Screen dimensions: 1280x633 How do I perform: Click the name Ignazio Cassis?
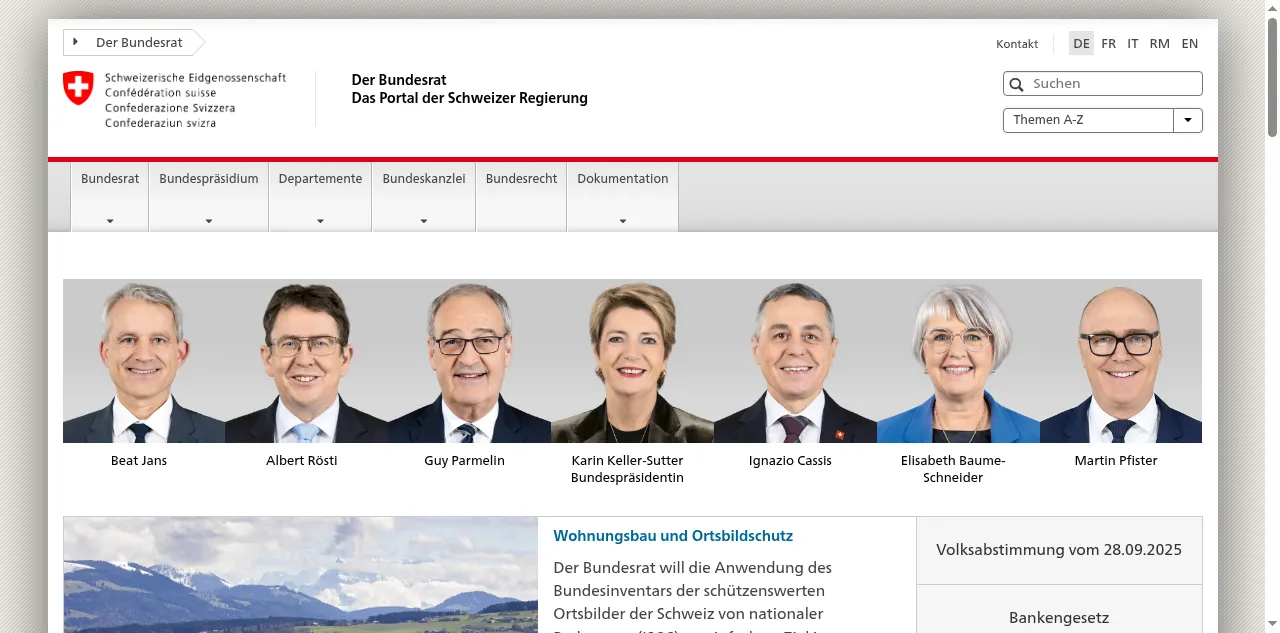pos(790,461)
